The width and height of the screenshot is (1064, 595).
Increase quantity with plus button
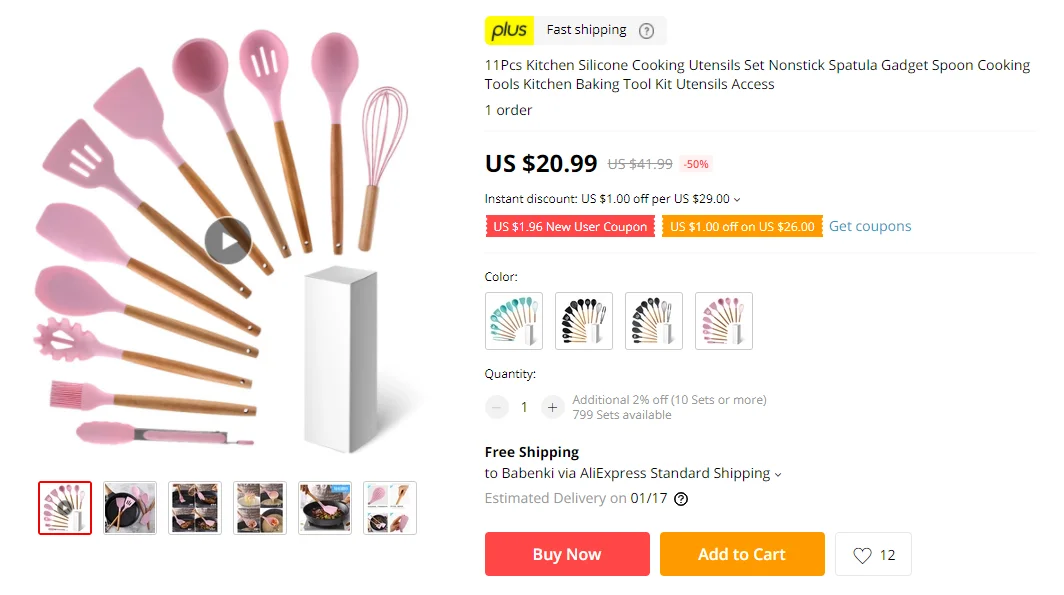(x=552, y=407)
